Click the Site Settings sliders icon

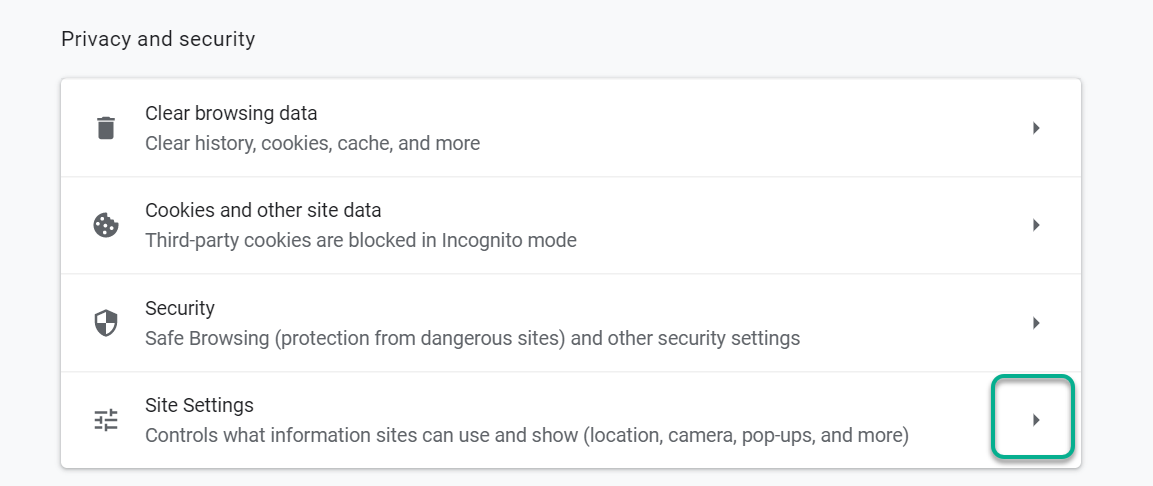pyautogui.click(x=106, y=420)
